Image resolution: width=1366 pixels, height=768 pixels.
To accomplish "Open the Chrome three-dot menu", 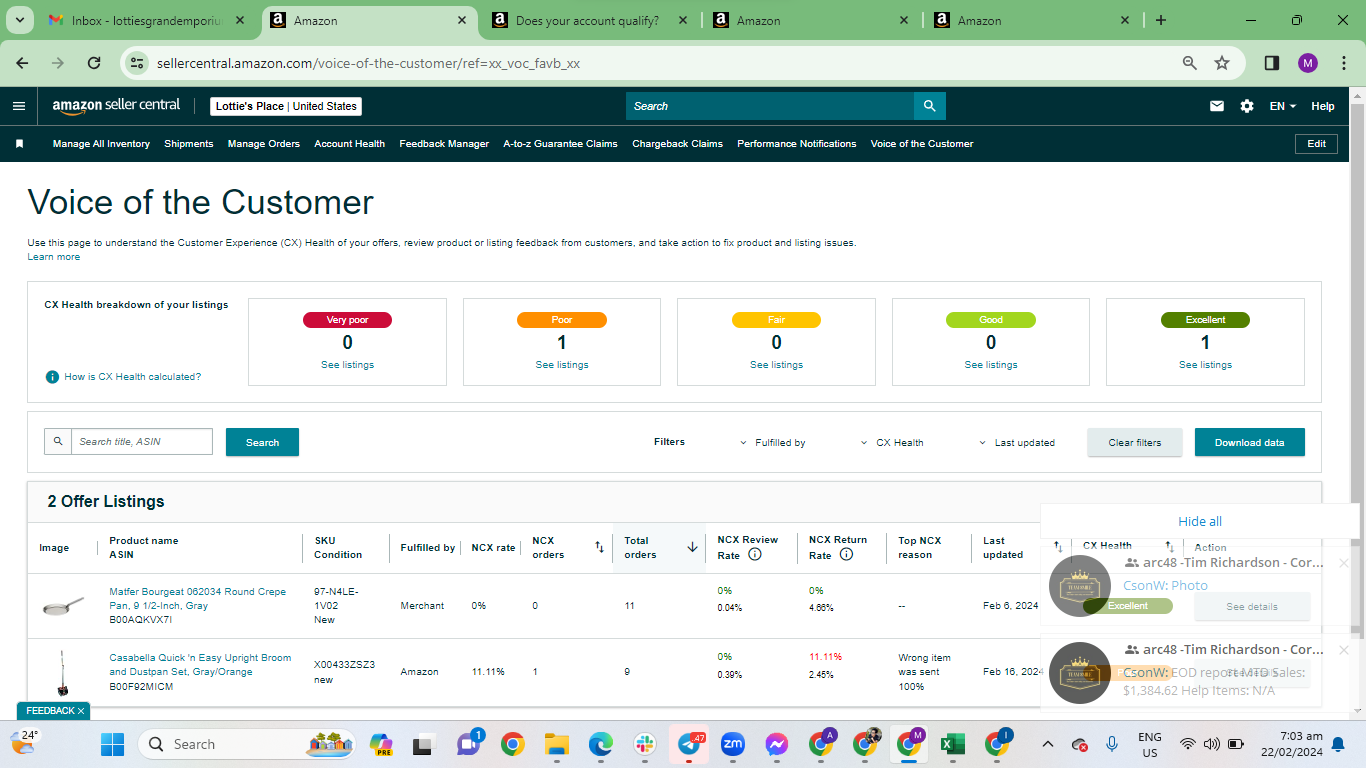I will point(1343,63).
